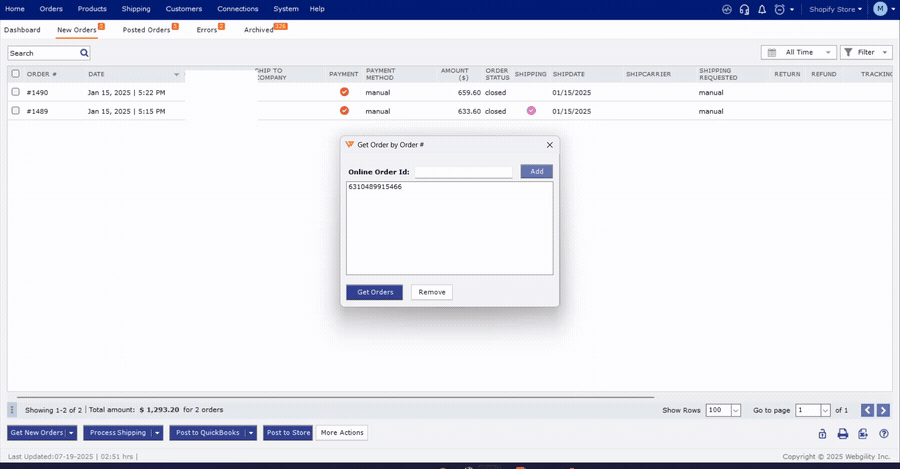Image resolution: width=900 pixels, height=469 pixels.
Task: Switch to the Errors tab
Action: (207, 30)
